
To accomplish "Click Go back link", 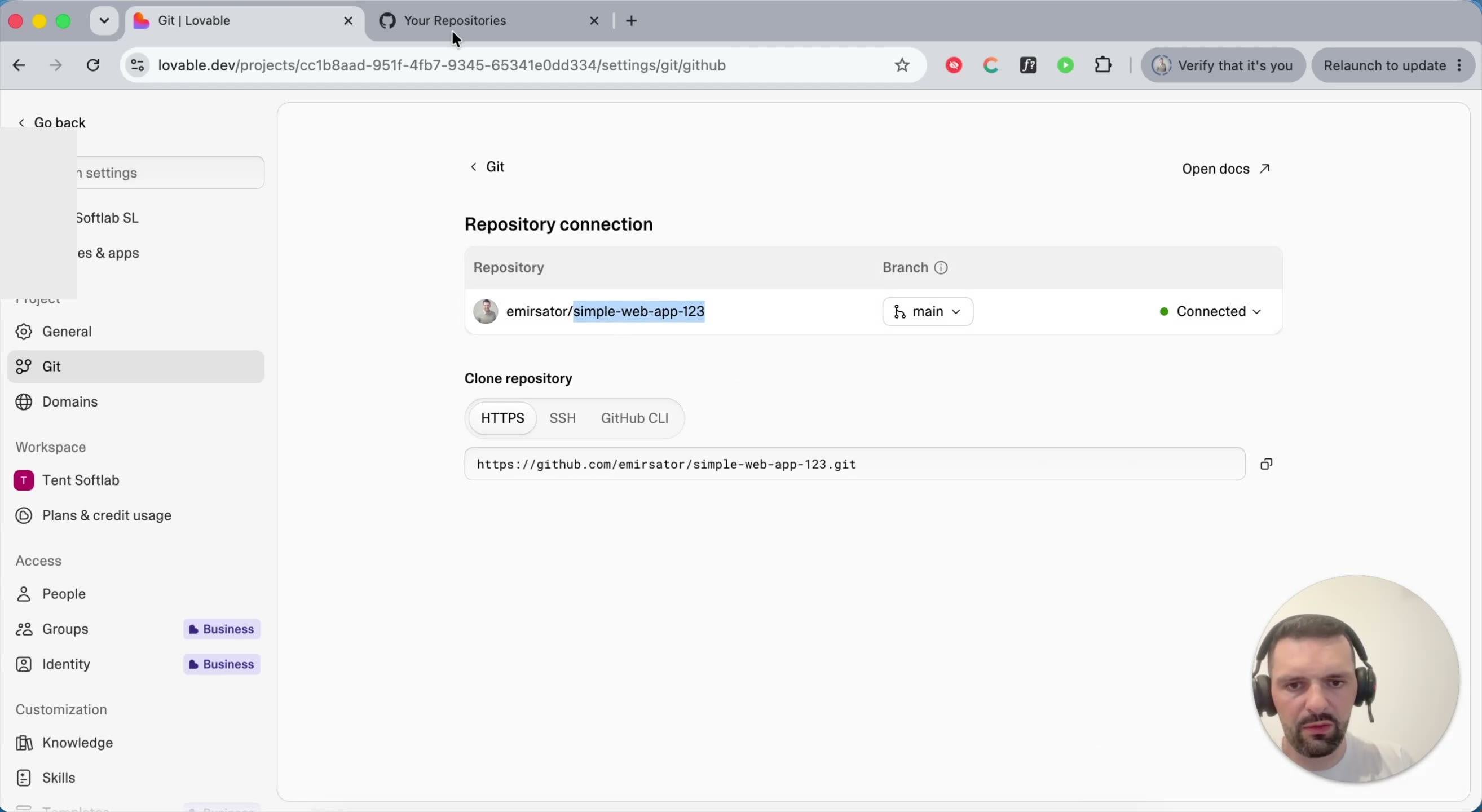I will pyautogui.click(x=52, y=122).
